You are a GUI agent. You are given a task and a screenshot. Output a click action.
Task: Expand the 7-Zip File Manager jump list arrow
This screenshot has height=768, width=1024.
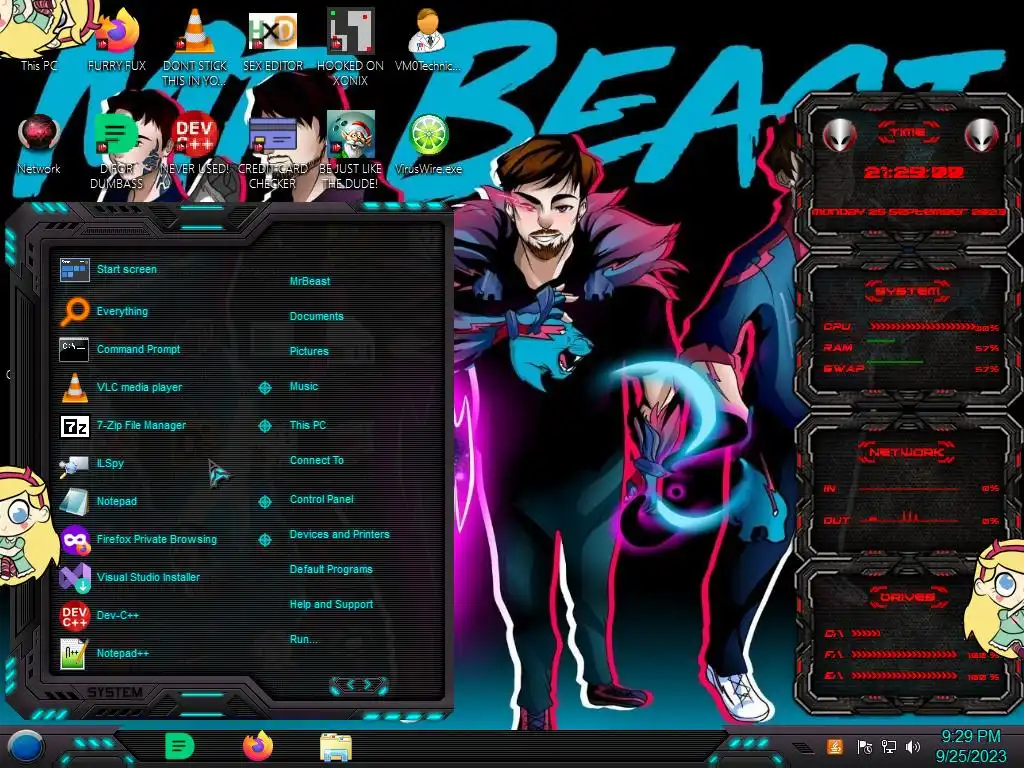264,426
